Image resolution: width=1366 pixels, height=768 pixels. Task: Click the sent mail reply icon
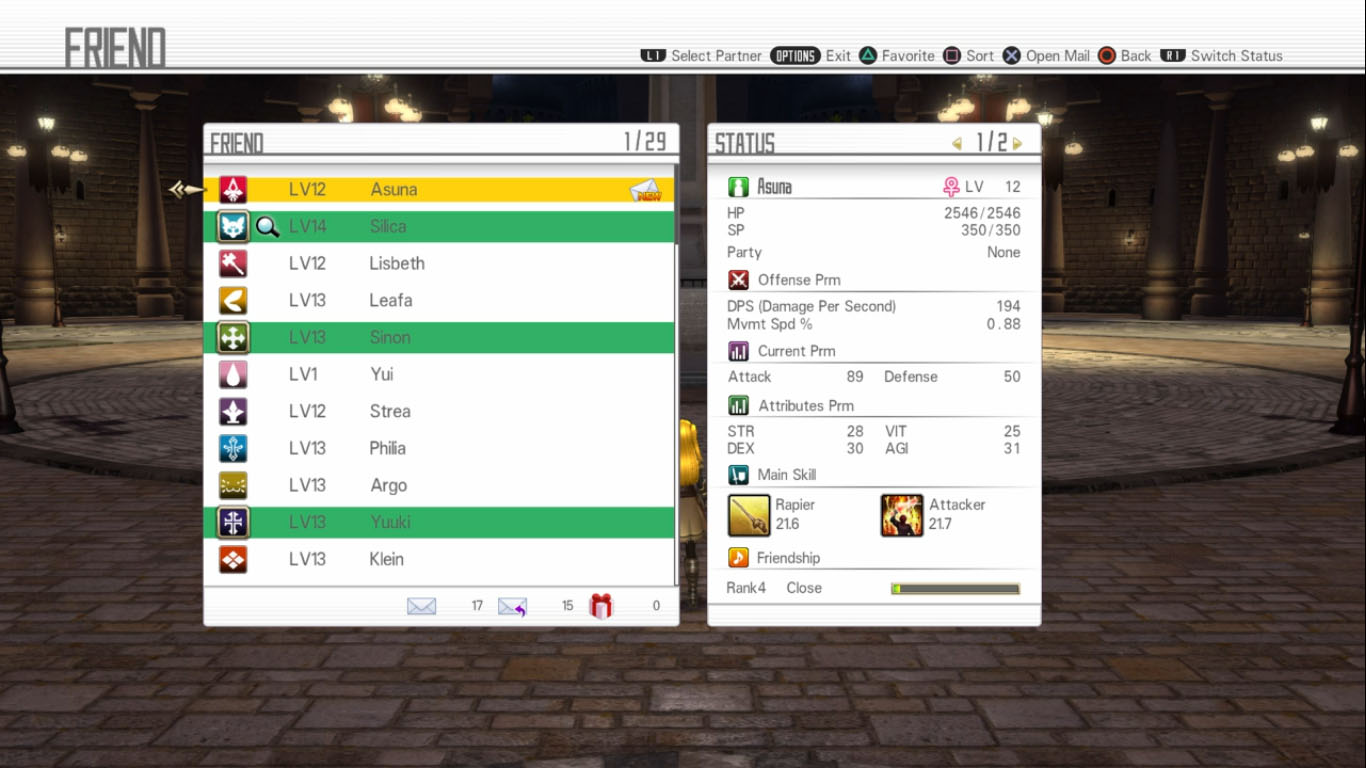coord(512,606)
